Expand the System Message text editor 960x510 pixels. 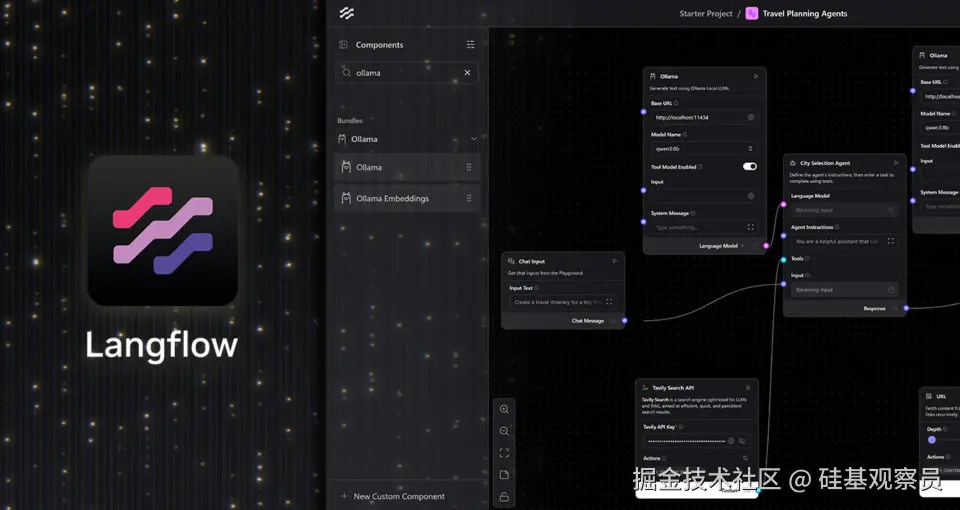(x=751, y=227)
